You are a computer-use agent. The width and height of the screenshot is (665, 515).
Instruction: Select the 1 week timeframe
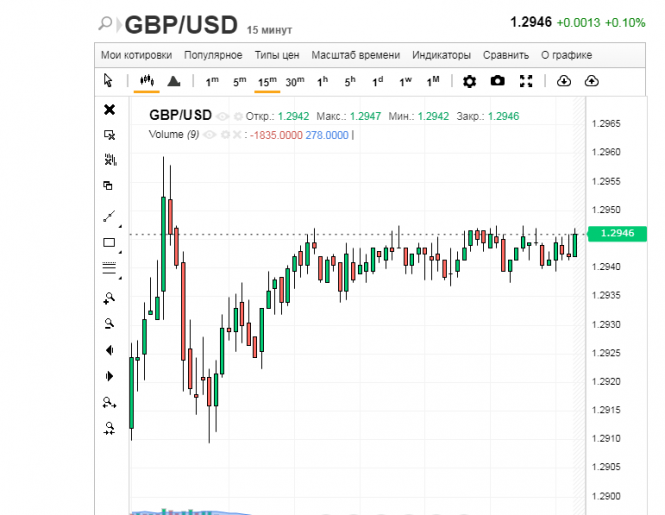(405, 81)
